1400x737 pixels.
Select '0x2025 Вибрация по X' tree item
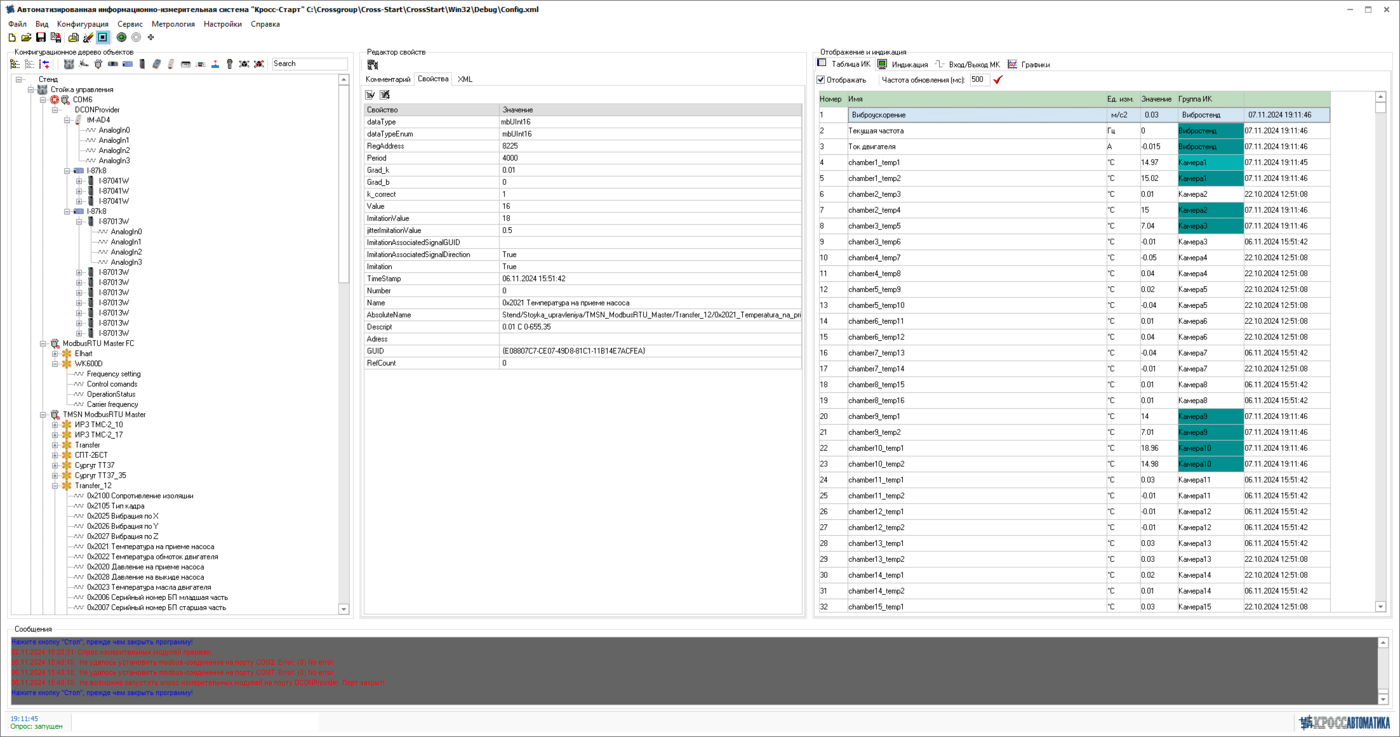coord(123,516)
